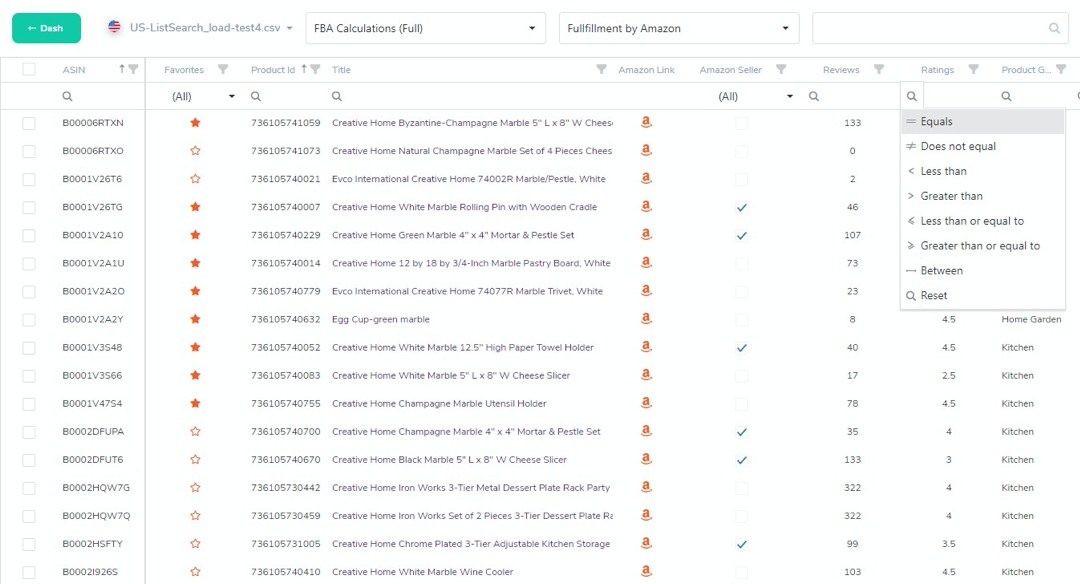Check the row checkbox for B00006RTXN
1080x584 pixels.
(29, 123)
